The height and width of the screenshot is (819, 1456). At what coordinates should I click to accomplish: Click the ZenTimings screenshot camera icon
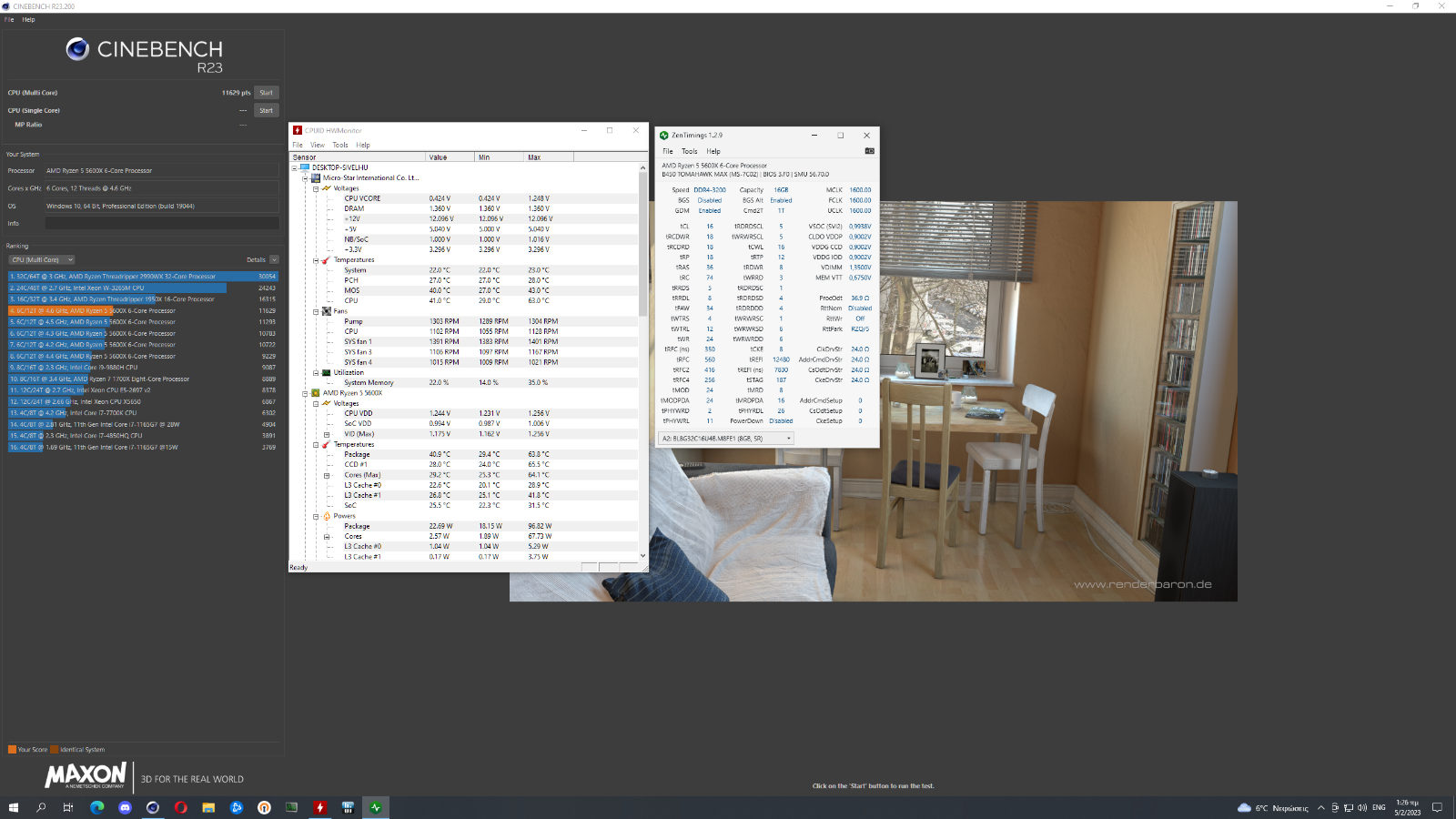coord(869,151)
